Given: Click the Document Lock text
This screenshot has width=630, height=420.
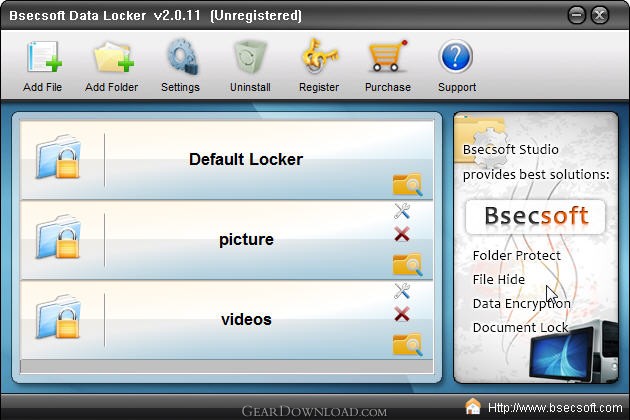Looking at the screenshot, I should pos(520,328).
